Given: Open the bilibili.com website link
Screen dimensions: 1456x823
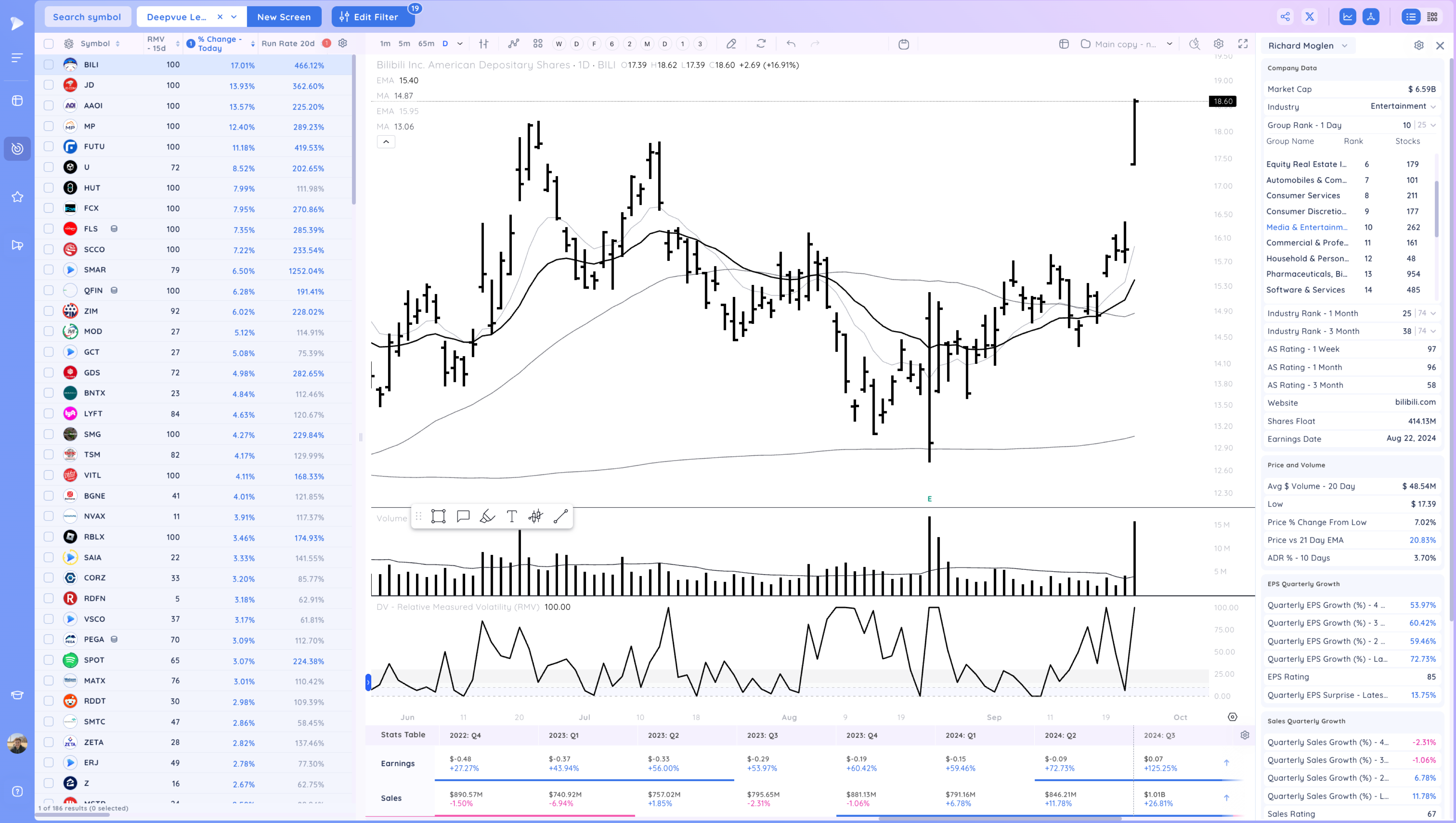Looking at the screenshot, I should pos(1416,402).
